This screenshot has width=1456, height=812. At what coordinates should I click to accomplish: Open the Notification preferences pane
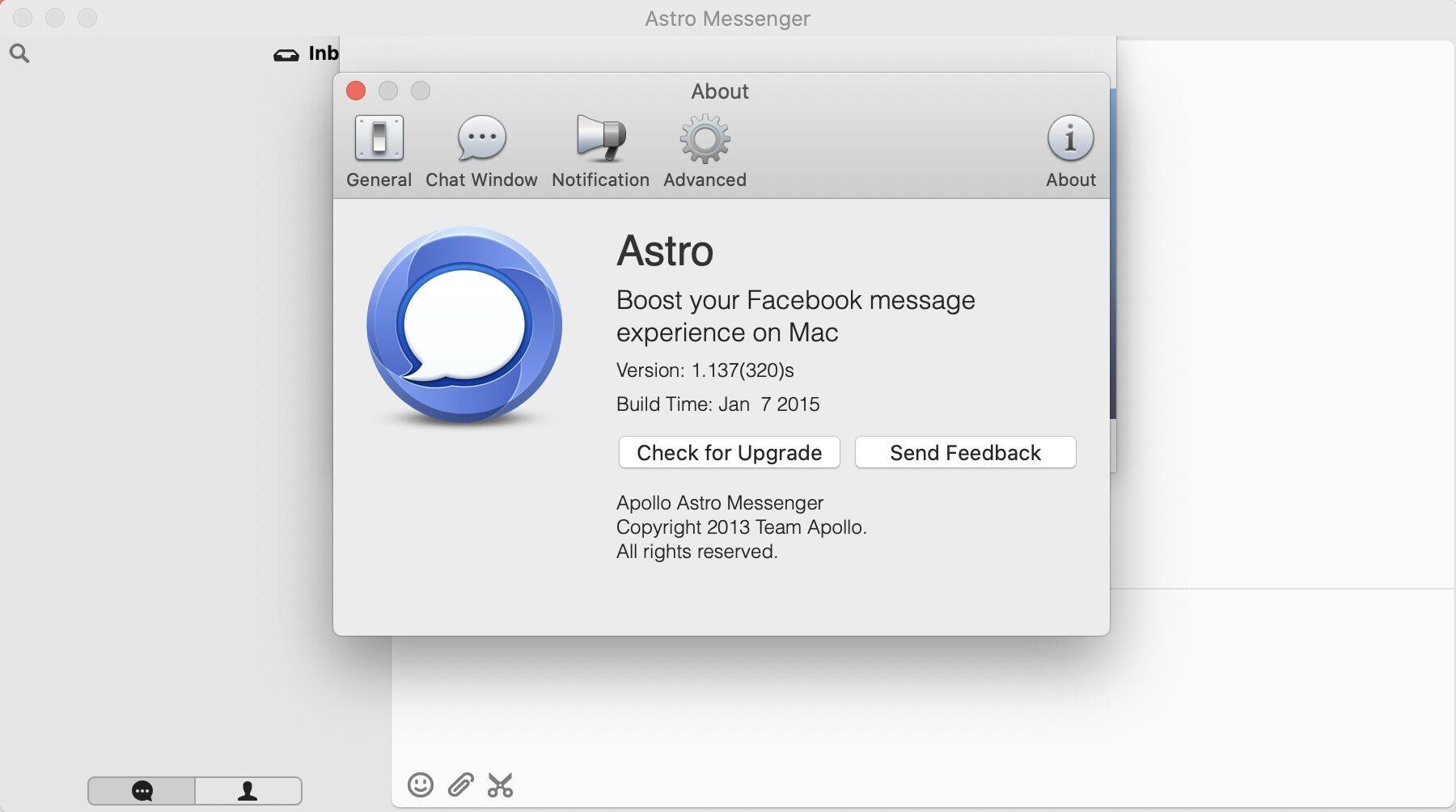click(600, 152)
